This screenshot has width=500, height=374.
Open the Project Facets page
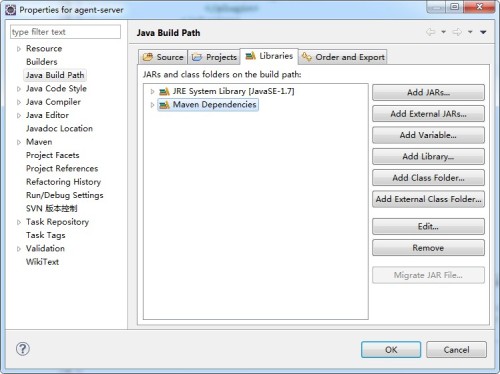coord(53,155)
